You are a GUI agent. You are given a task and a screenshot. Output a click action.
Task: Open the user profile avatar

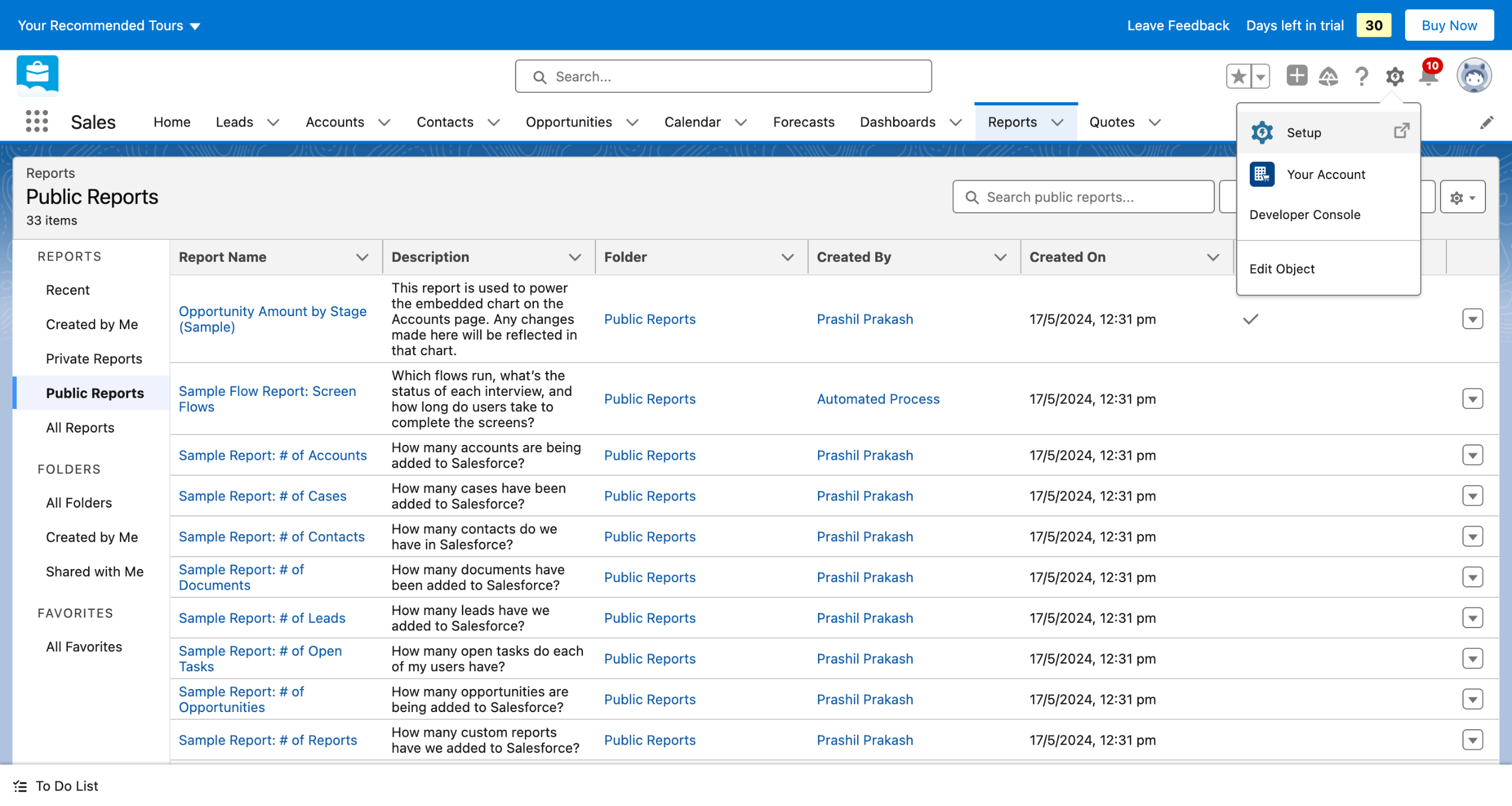click(1474, 76)
